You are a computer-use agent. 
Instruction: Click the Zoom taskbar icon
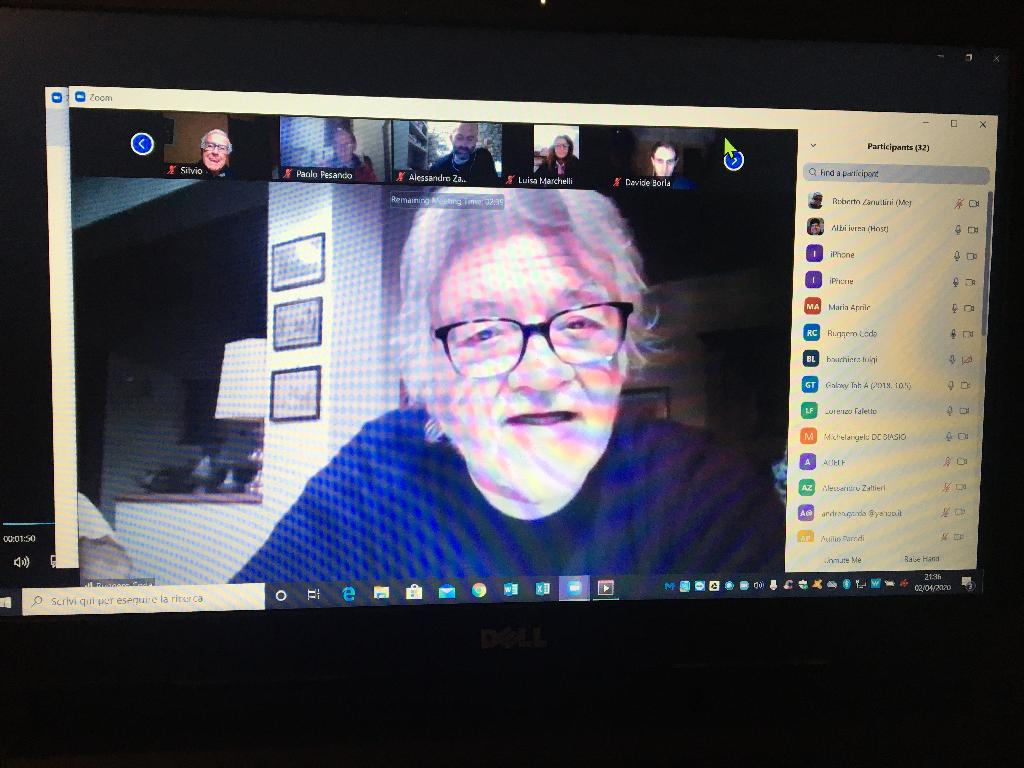(x=574, y=588)
